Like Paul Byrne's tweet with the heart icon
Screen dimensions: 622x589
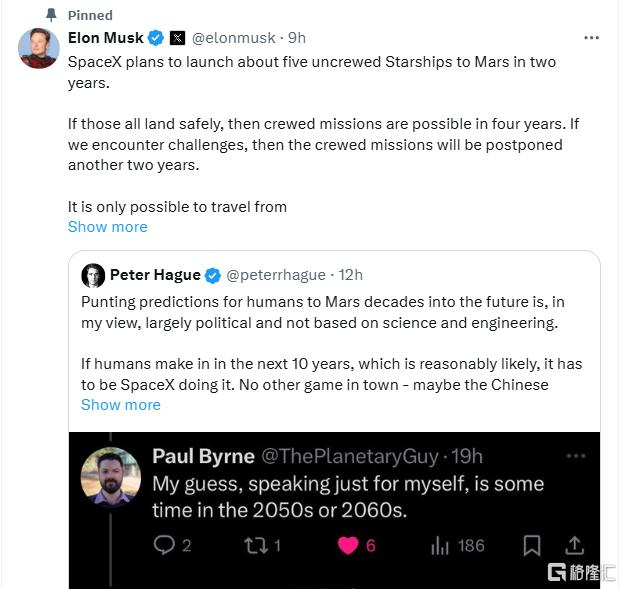tap(347, 545)
